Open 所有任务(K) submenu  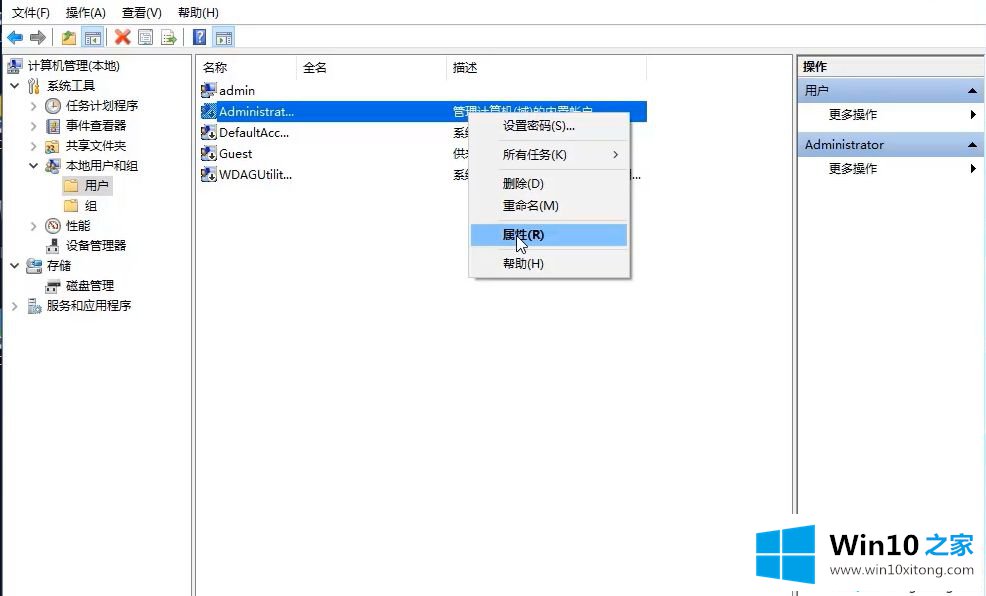coord(534,155)
